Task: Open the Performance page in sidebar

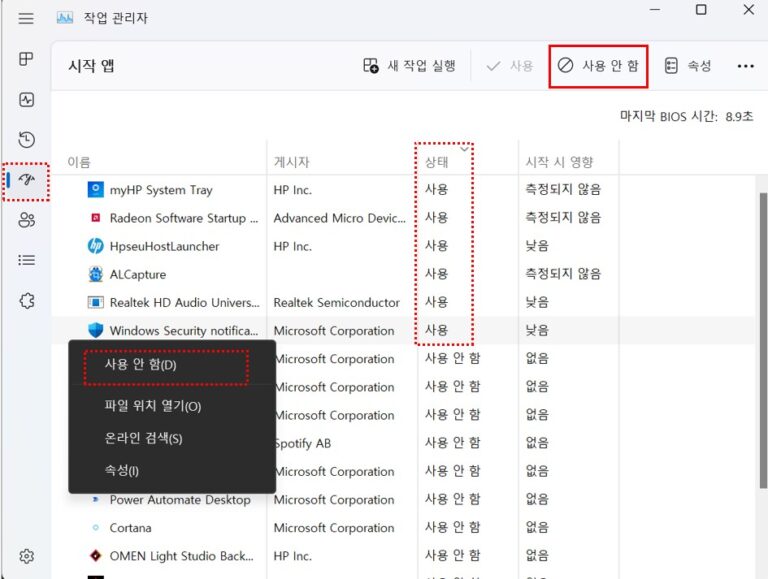Action: 26,100
